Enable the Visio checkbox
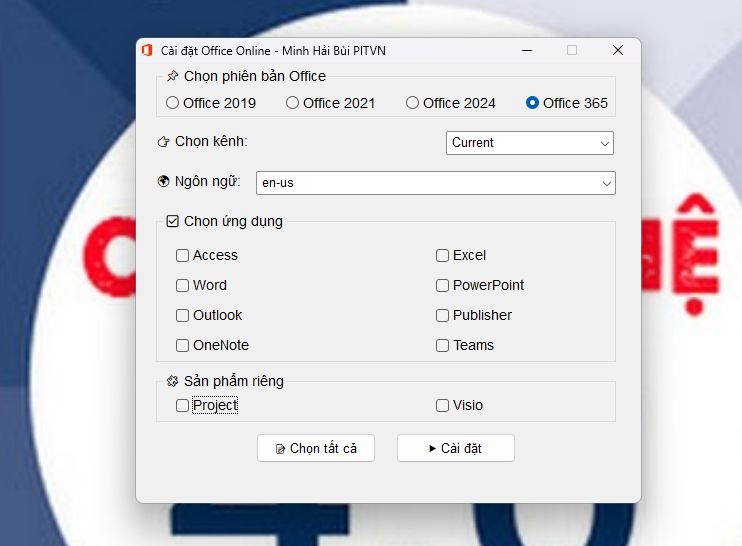742x546 pixels. pos(443,406)
